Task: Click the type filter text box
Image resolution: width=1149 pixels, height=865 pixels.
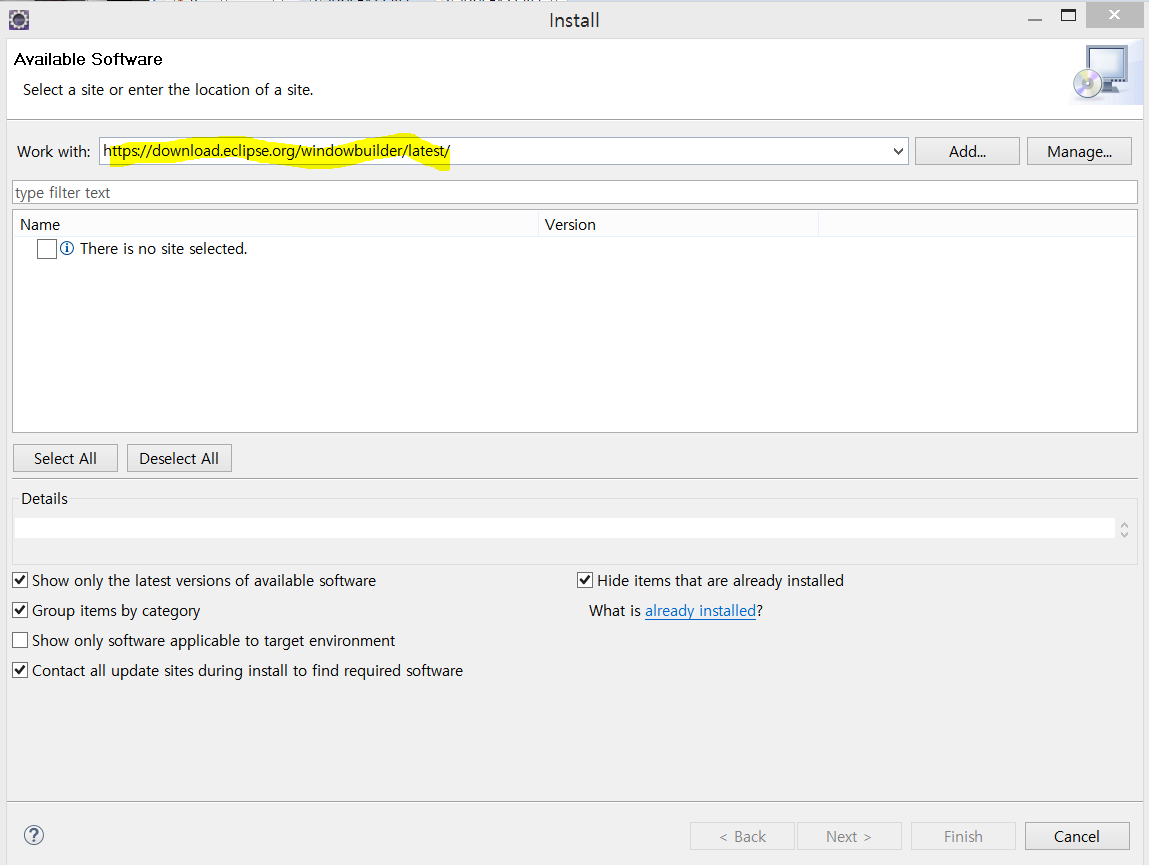Action: [574, 193]
